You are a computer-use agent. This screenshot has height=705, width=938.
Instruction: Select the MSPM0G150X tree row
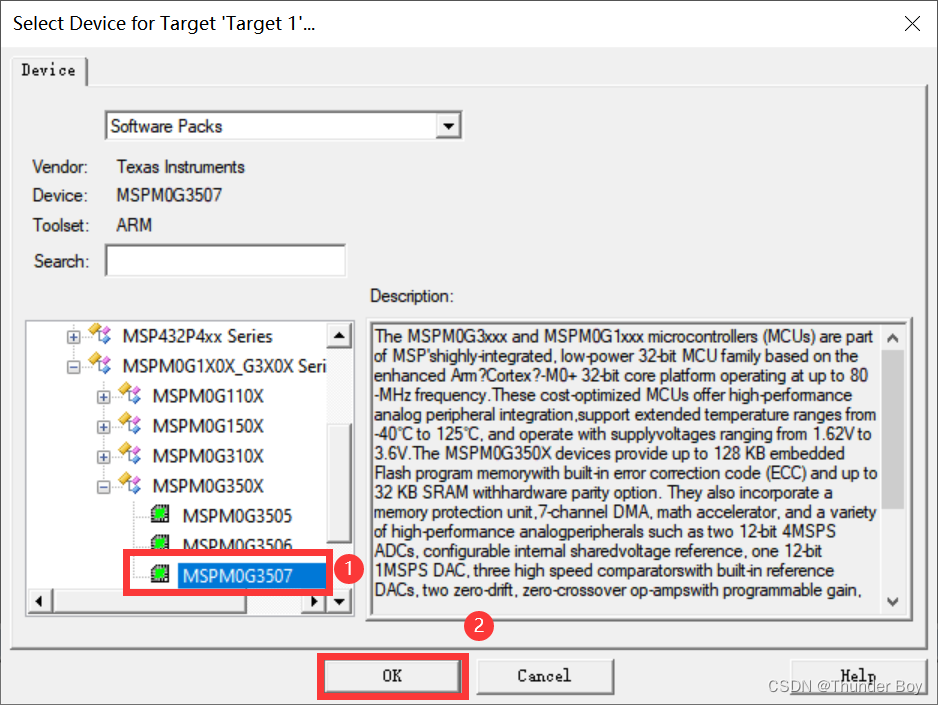point(208,426)
